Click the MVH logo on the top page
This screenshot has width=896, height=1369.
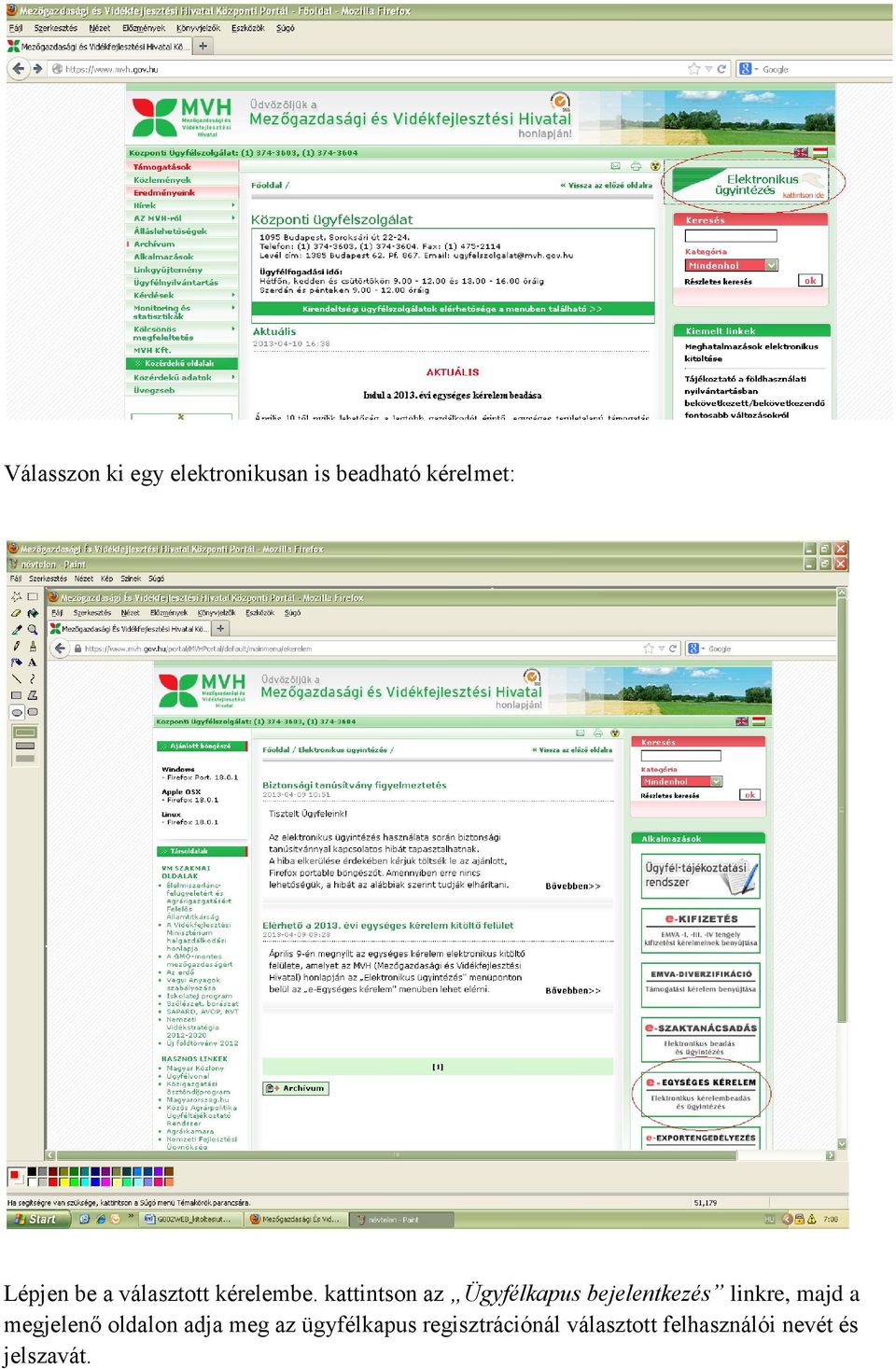[x=181, y=118]
